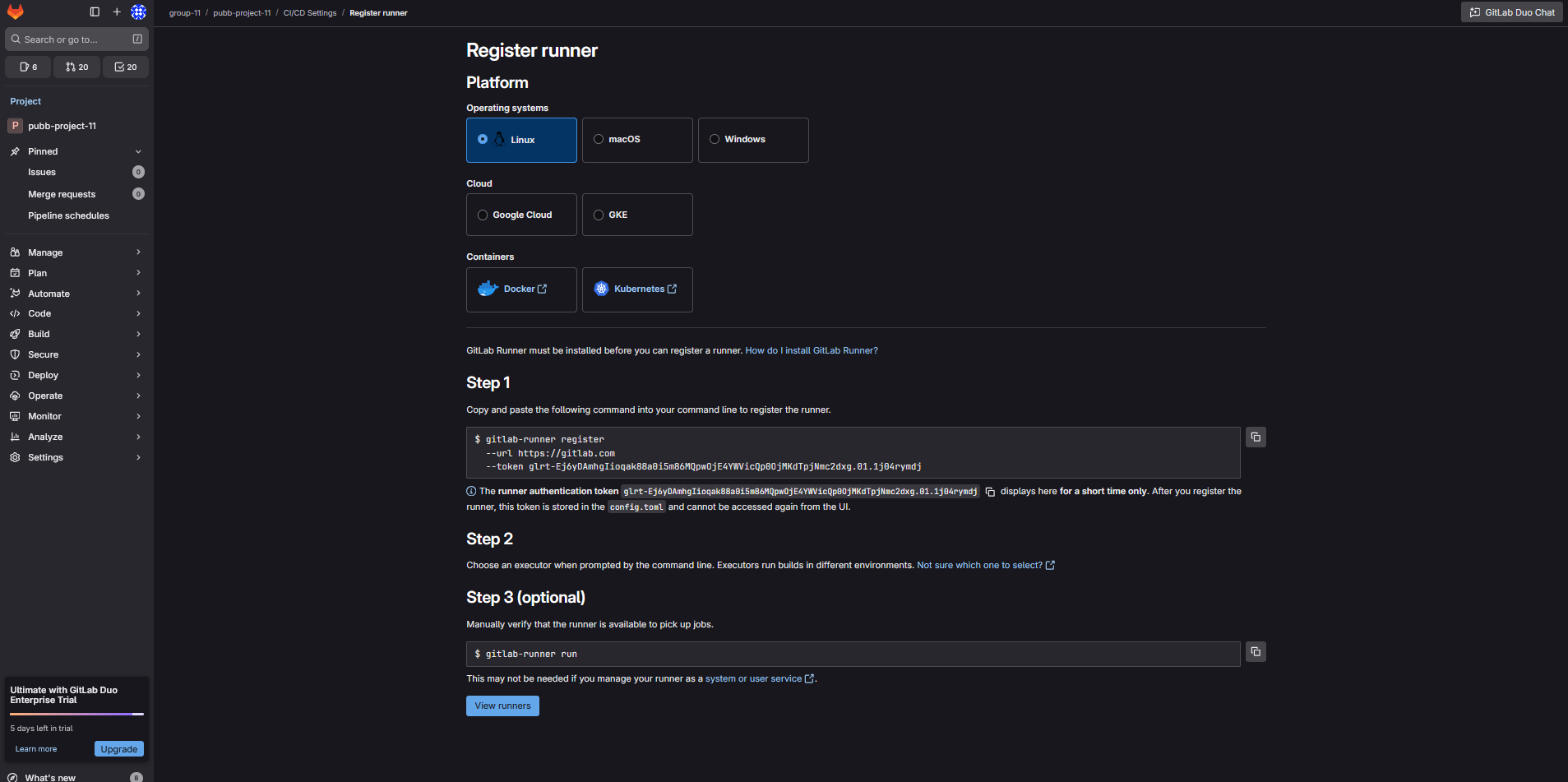Toggle the sidebar collapse icon
Screen dimensions: 1568x782
(95, 12)
